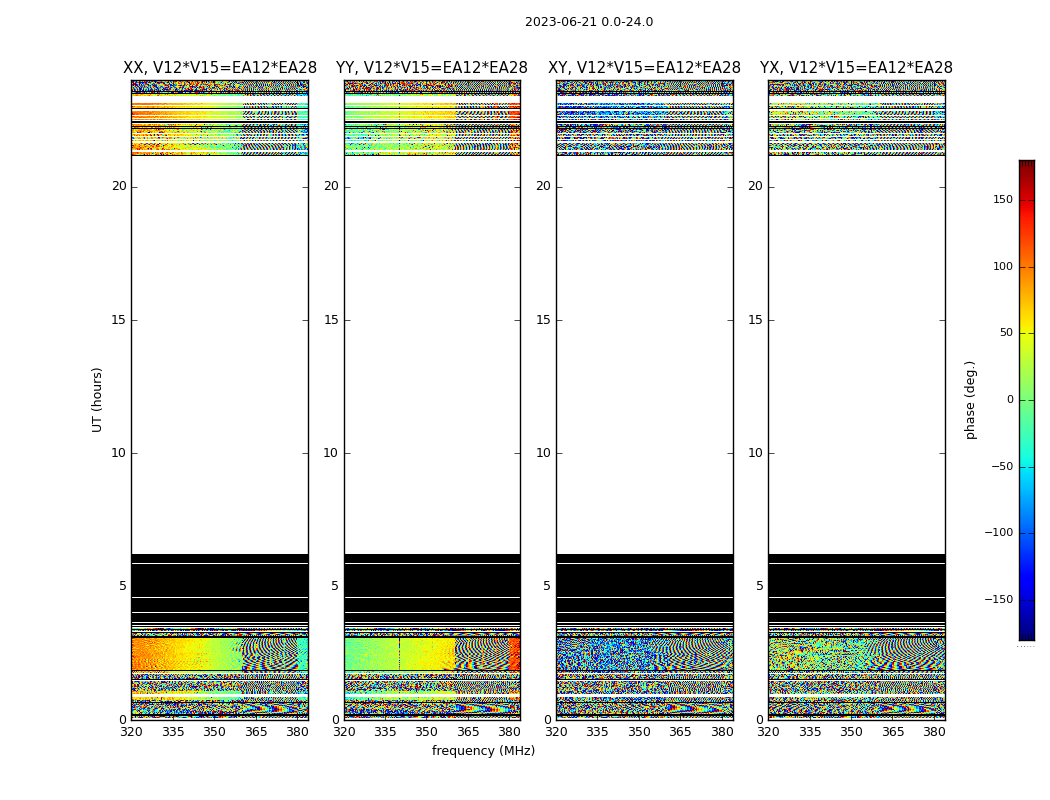Click the colorbar tick label −50
Image resolution: width=1050 pixels, height=800 pixels.
click(x=1002, y=466)
